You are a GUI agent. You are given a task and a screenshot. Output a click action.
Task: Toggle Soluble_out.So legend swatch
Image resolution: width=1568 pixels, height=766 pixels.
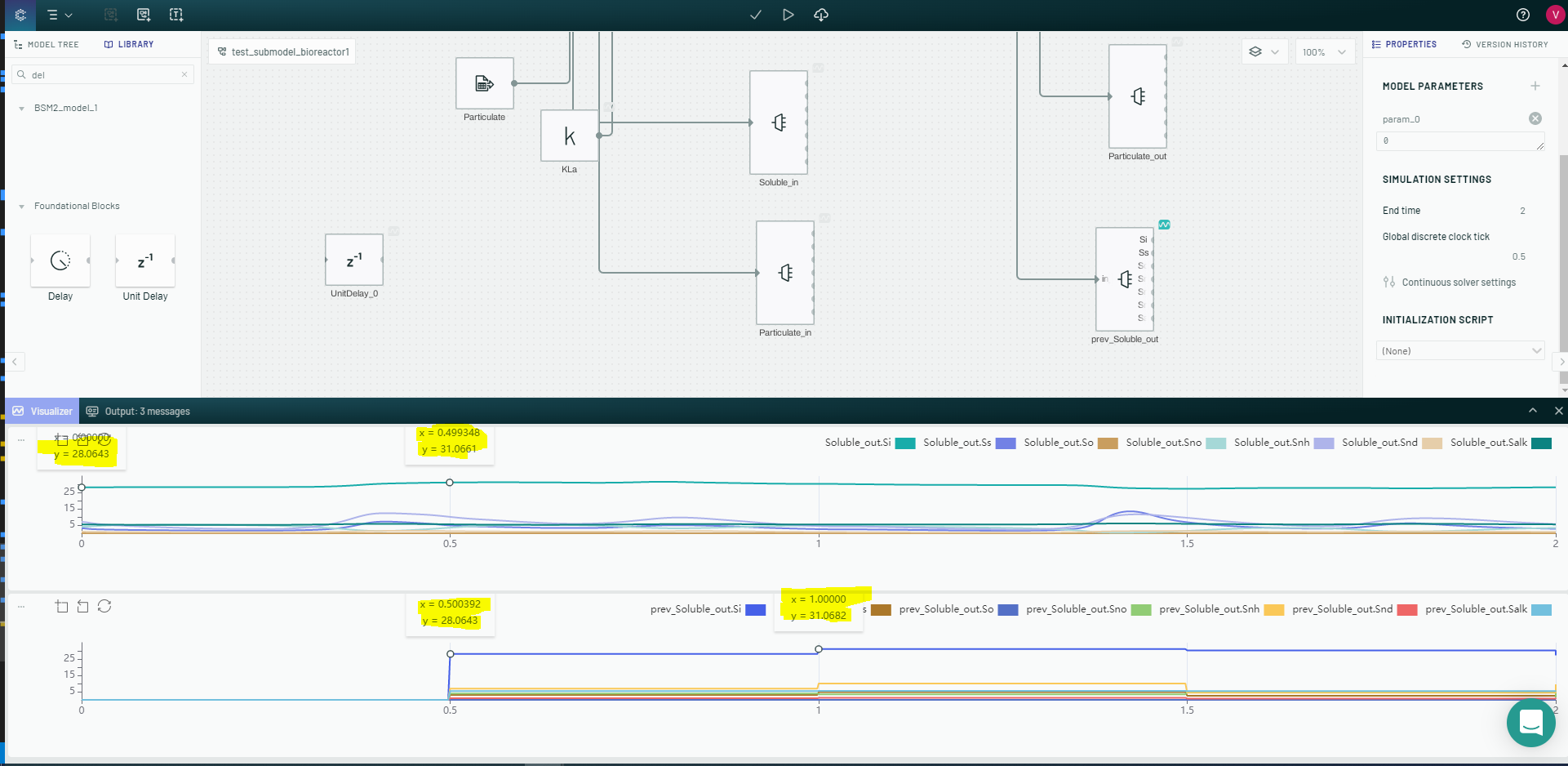pyautogui.click(x=1108, y=443)
